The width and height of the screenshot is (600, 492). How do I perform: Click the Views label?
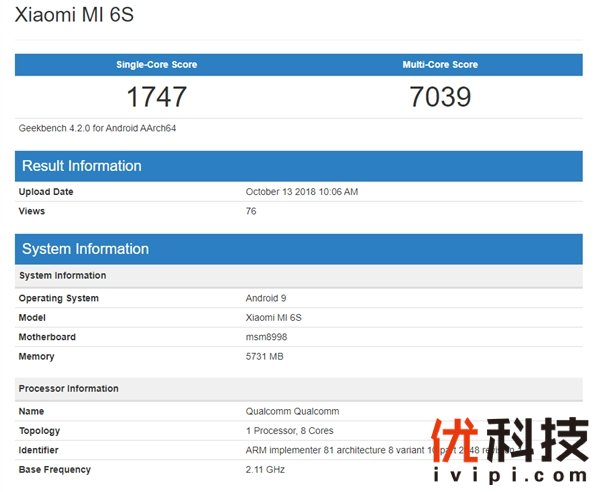[x=32, y=211]
